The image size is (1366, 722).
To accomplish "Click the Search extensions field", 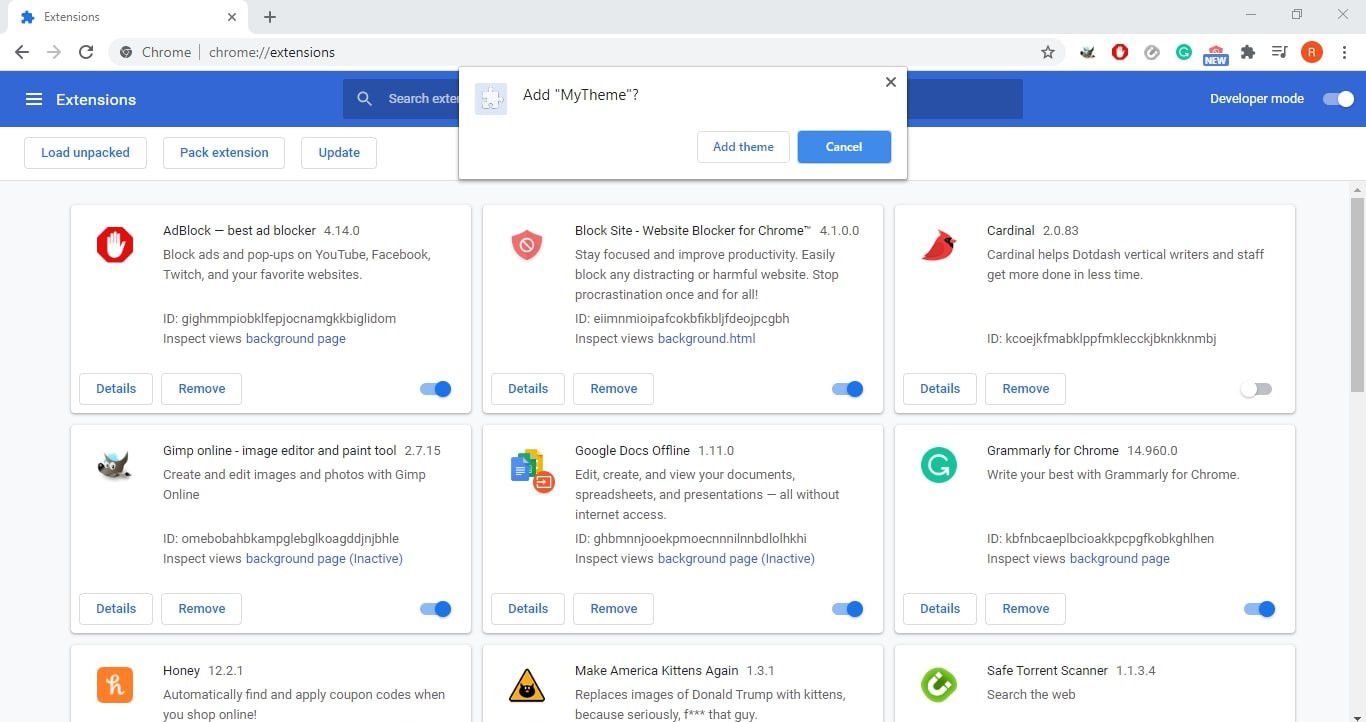I will pyautogui.click(x=683, y=99).
